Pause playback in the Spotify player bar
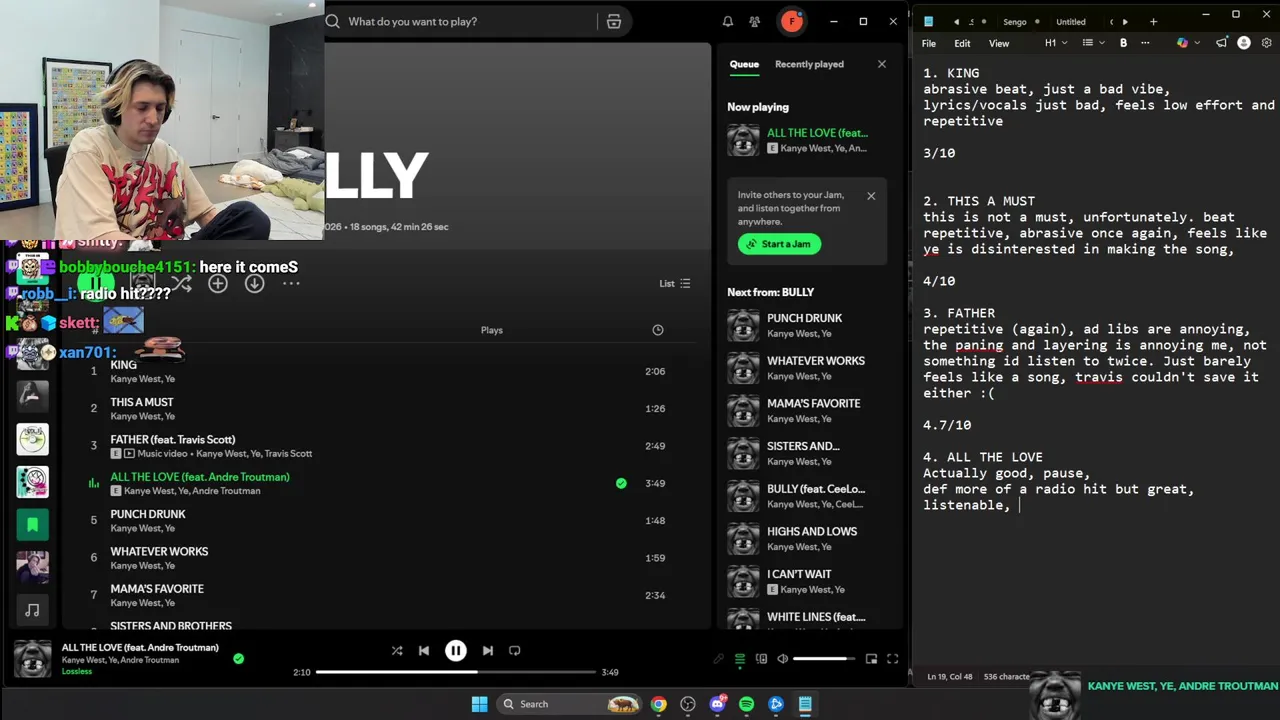 455,650
